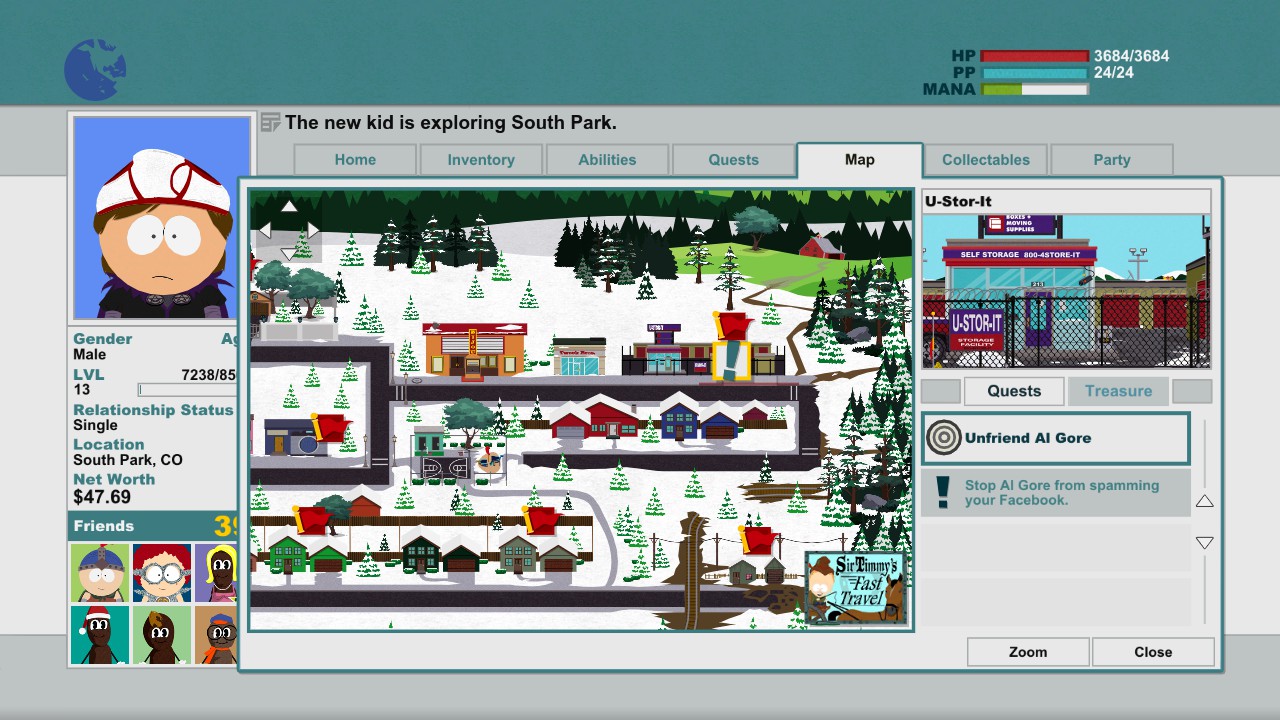Click the red HP bar
The height and width of the screenshot is (720, 1280).
point(1034,56)
